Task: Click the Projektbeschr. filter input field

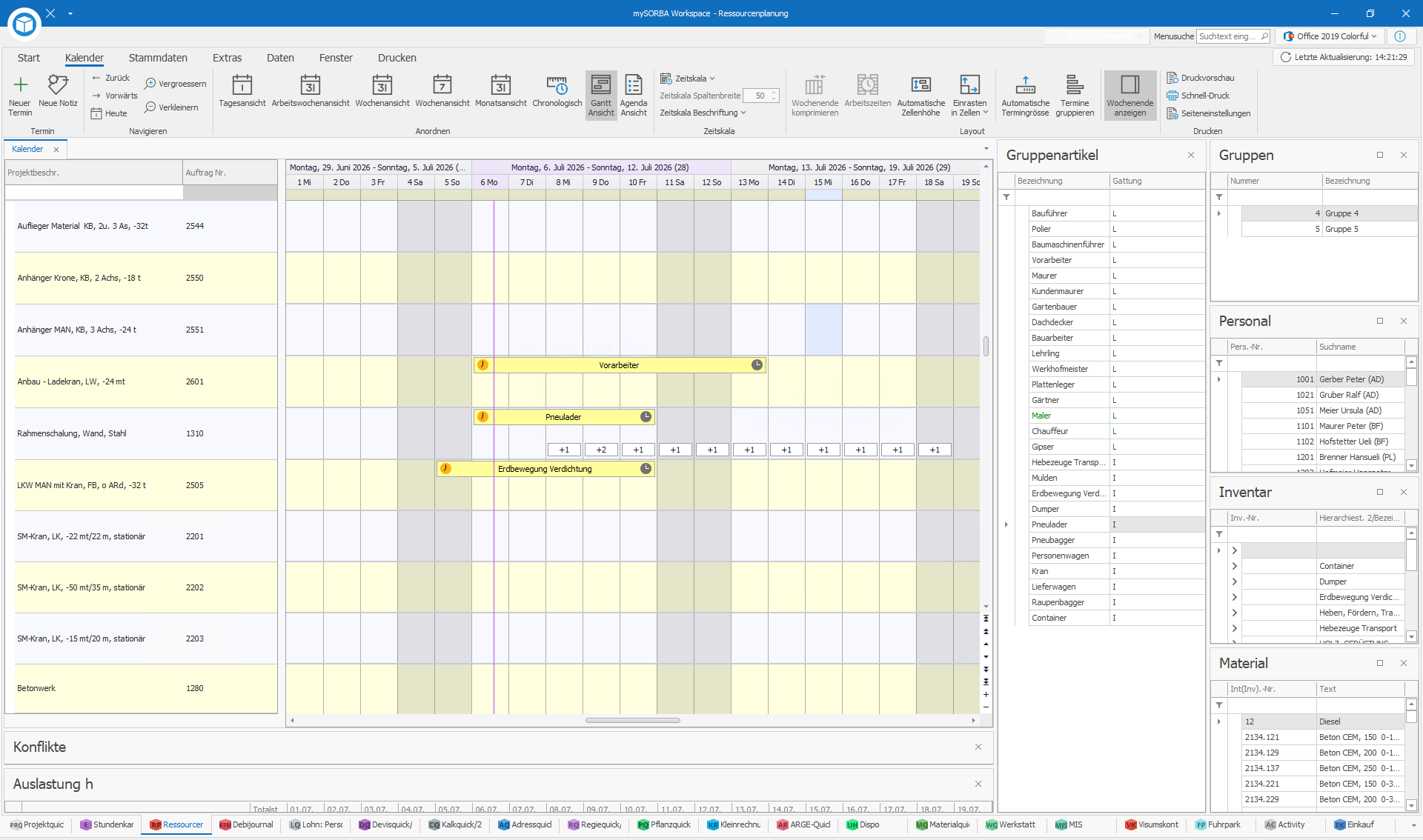Action: (x=93, y=193)
